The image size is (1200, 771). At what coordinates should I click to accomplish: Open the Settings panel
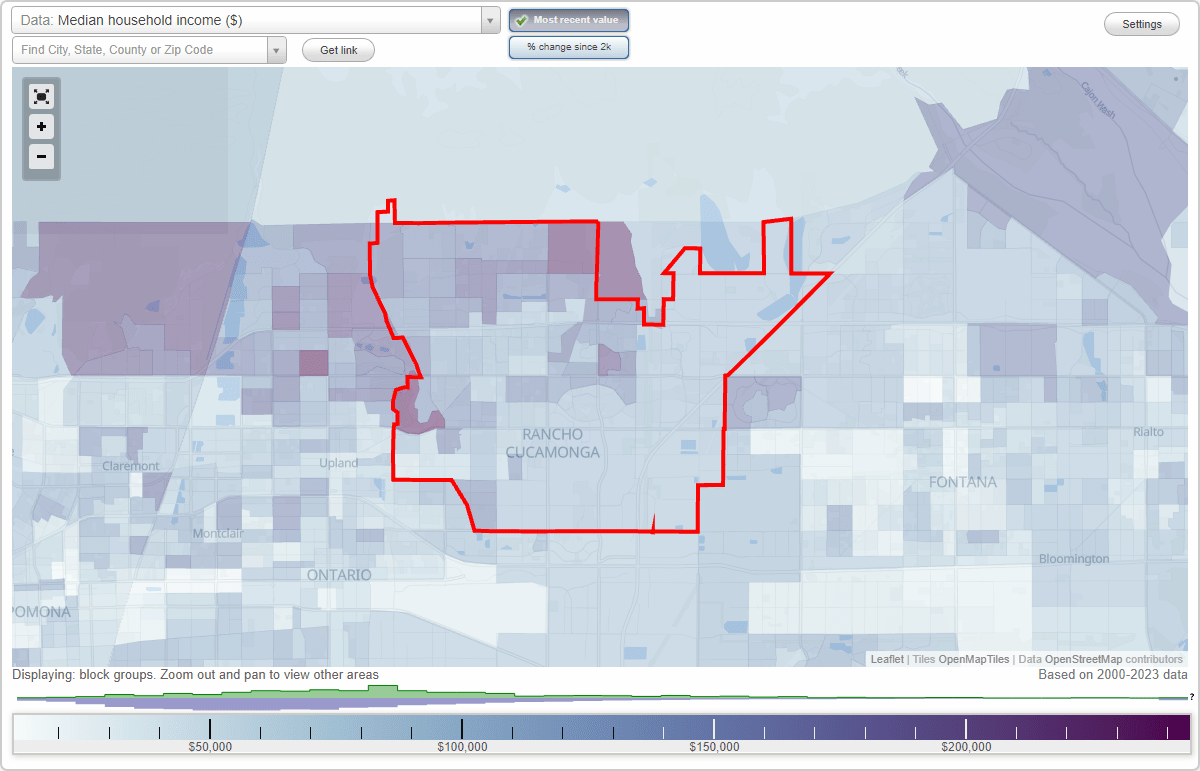tap(1141, 23)
